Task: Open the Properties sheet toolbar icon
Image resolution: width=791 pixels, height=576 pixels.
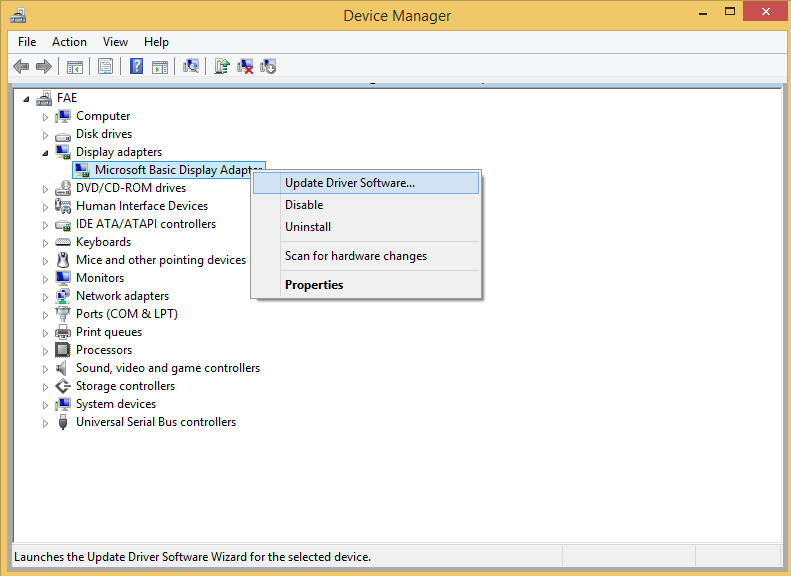Action: [x=105, y=66]
